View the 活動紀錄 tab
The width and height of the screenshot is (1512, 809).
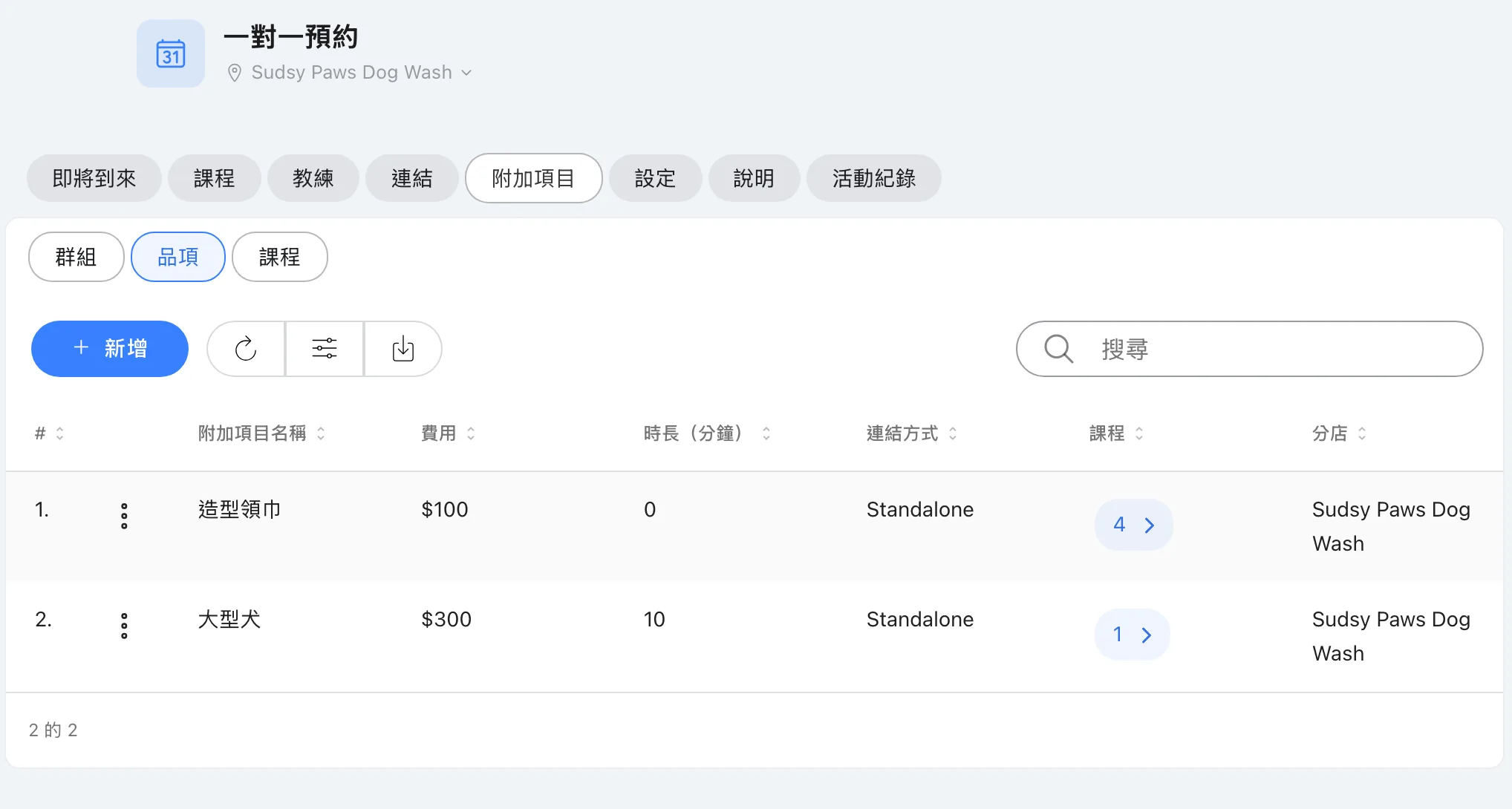(874, 178)
